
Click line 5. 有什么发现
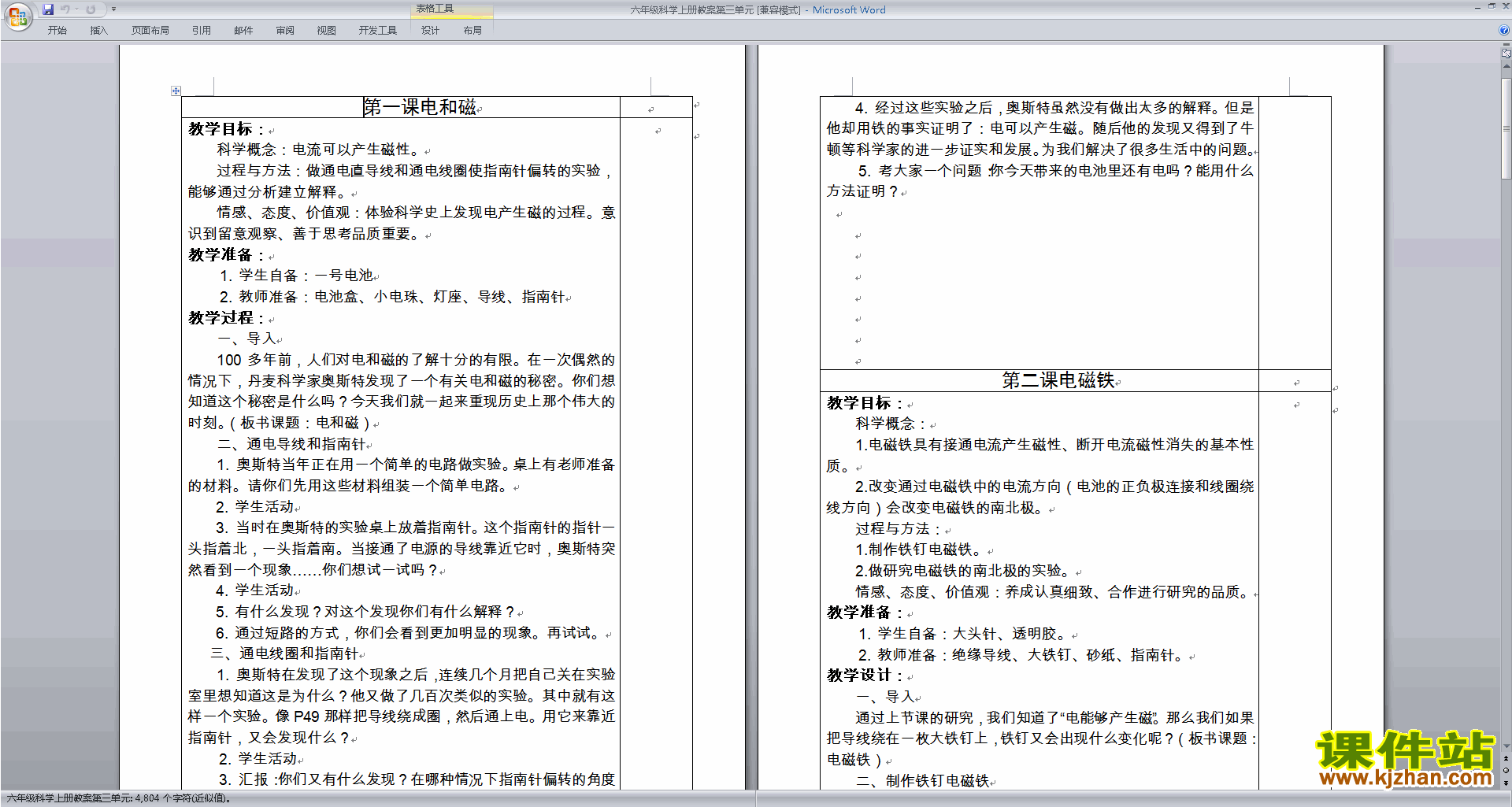click(x=365, y=612)
